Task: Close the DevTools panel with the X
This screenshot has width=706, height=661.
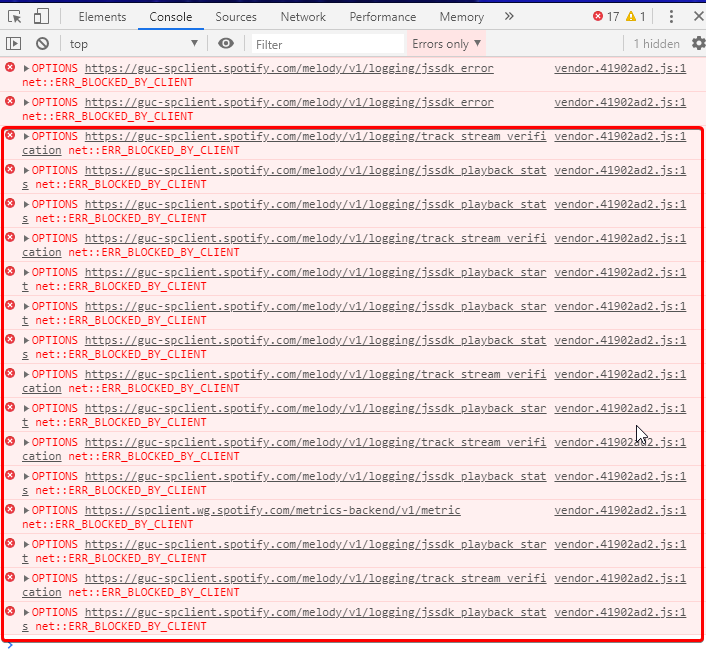Action: 698,17
